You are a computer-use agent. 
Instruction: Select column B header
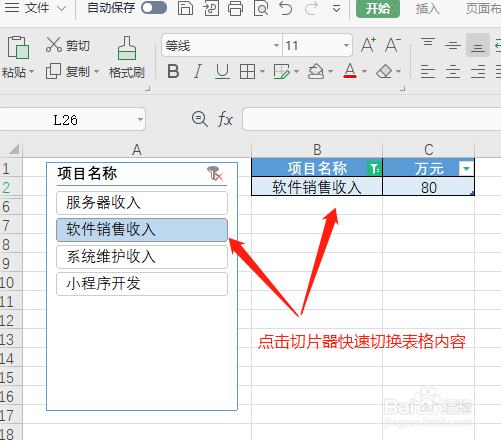pos(317,149)
